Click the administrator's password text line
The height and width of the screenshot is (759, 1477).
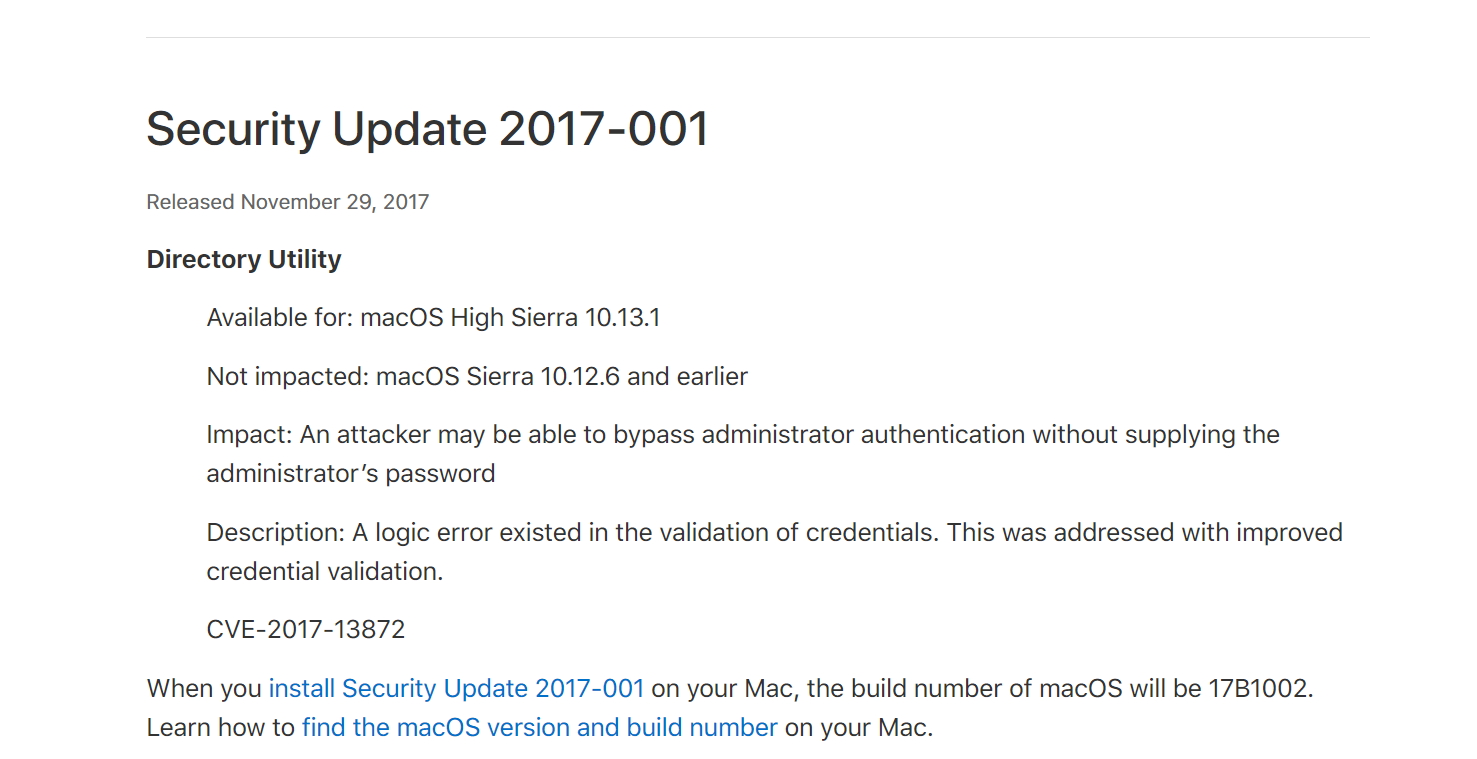coord(350,473)
